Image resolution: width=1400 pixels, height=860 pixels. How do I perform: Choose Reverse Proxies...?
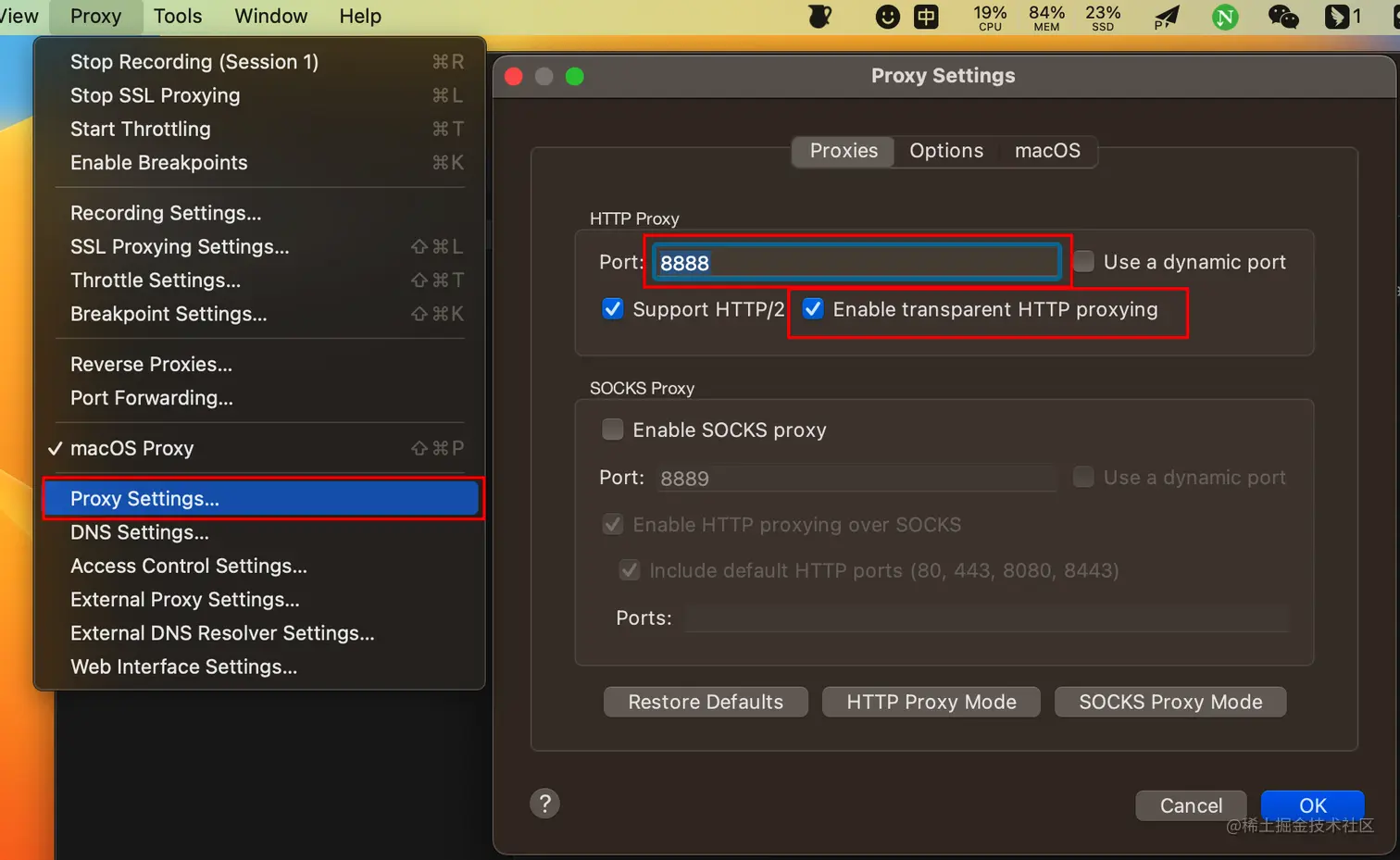point(260,364)
